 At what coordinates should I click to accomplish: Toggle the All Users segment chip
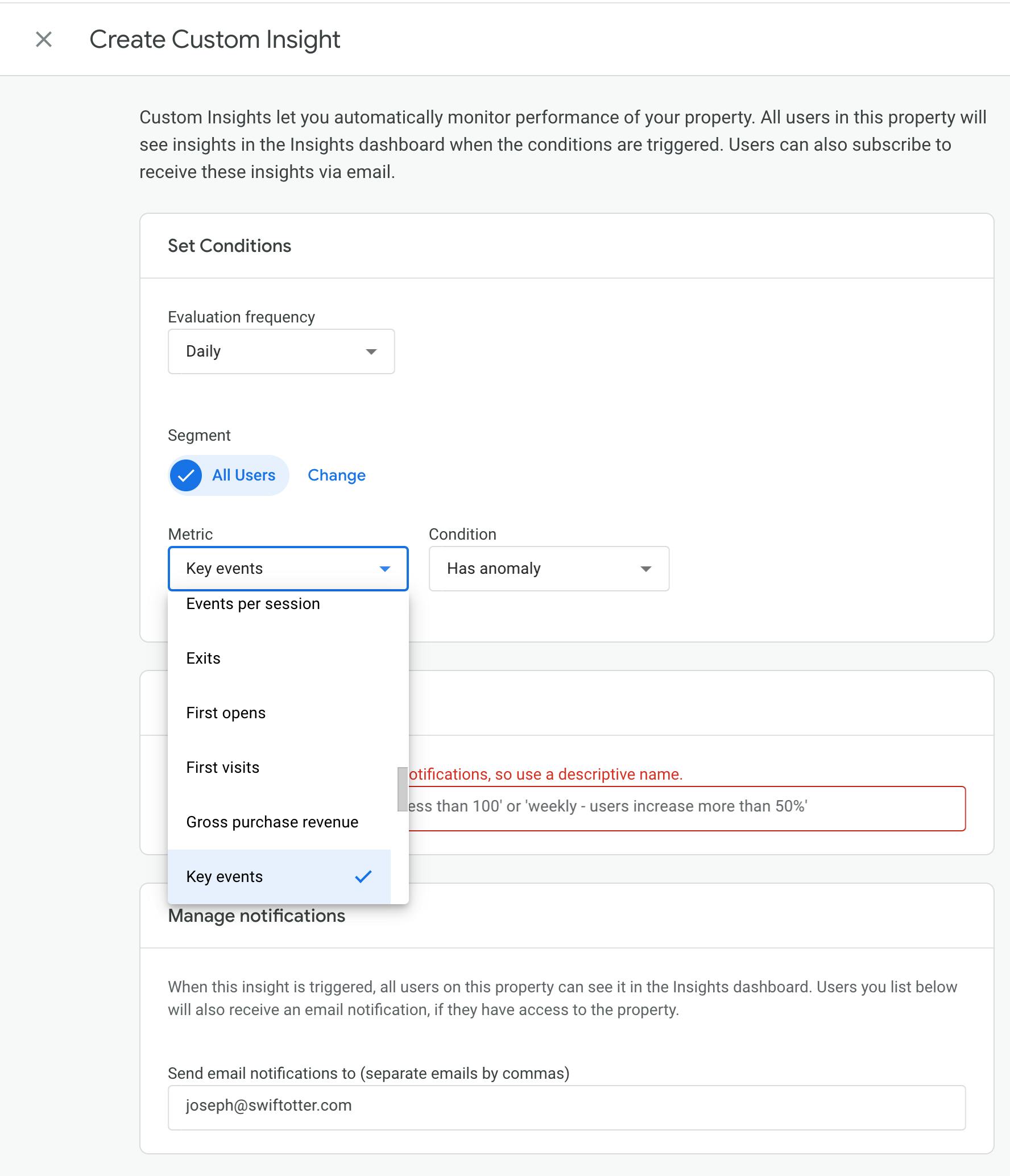coord(229,475)
